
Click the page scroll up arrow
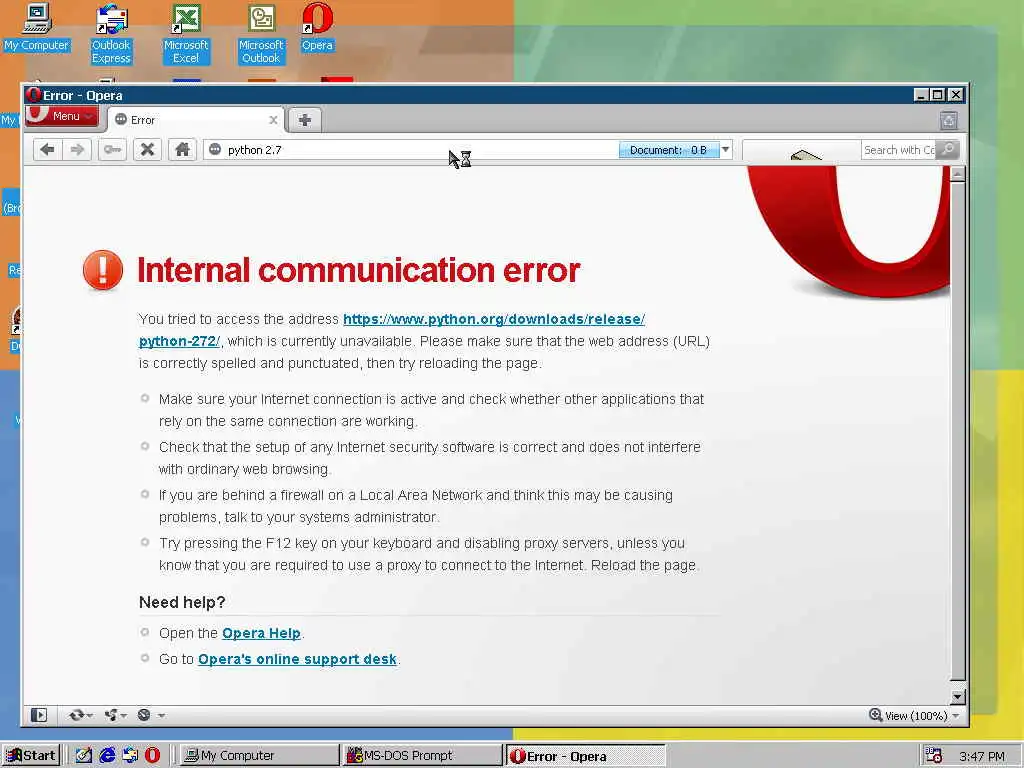(x=957, y=174)
